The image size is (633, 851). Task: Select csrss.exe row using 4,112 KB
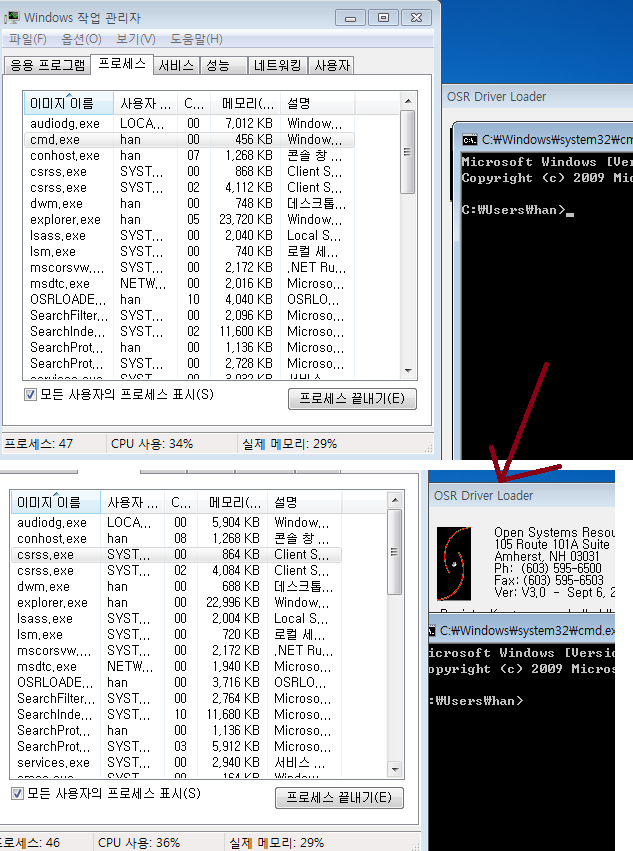(x=189, y=188)
